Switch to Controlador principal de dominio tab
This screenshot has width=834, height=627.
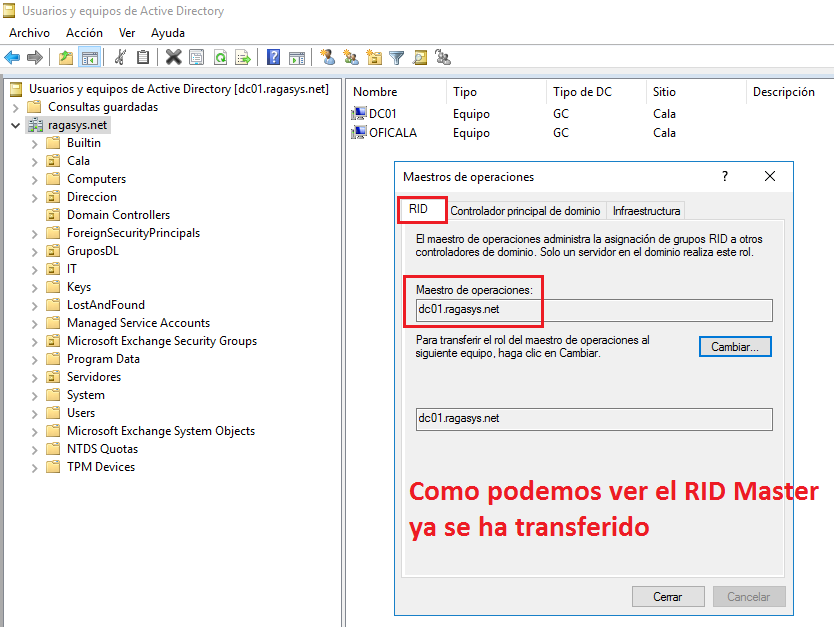point(526,211)
